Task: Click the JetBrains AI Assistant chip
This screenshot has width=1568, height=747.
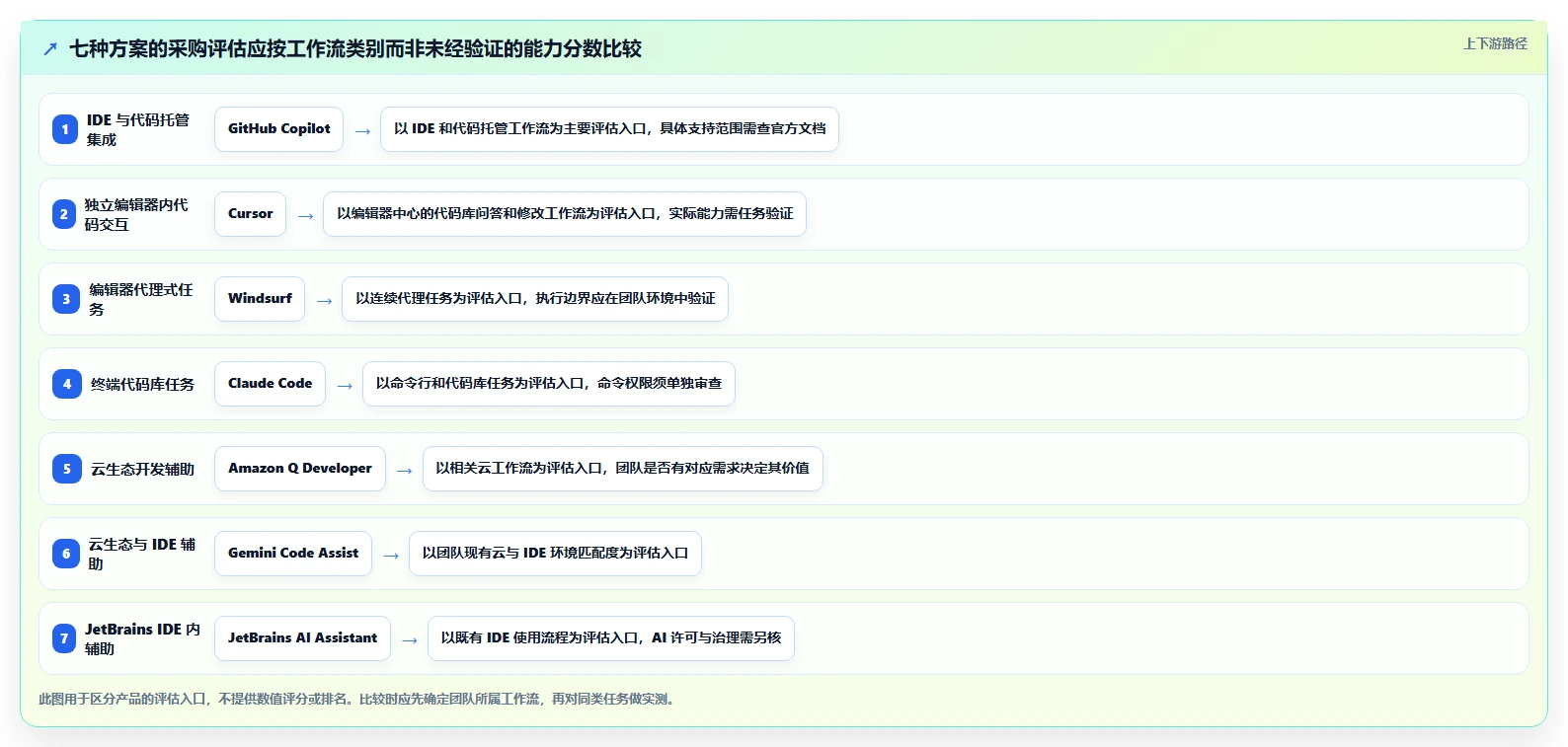Action: click(303, 638)
